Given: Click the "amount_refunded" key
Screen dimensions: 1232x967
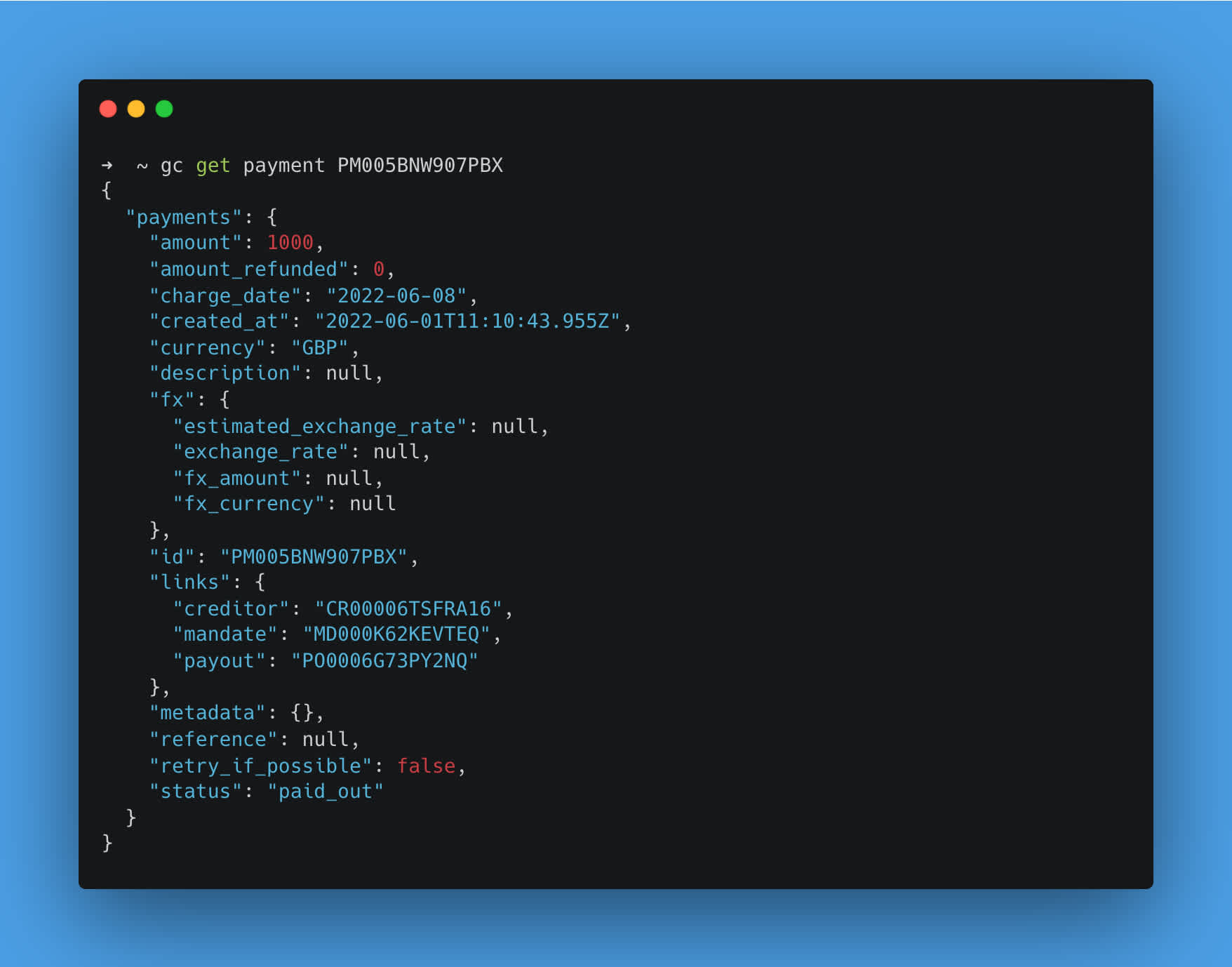Looking at the screenshot, I should point(249,269).
